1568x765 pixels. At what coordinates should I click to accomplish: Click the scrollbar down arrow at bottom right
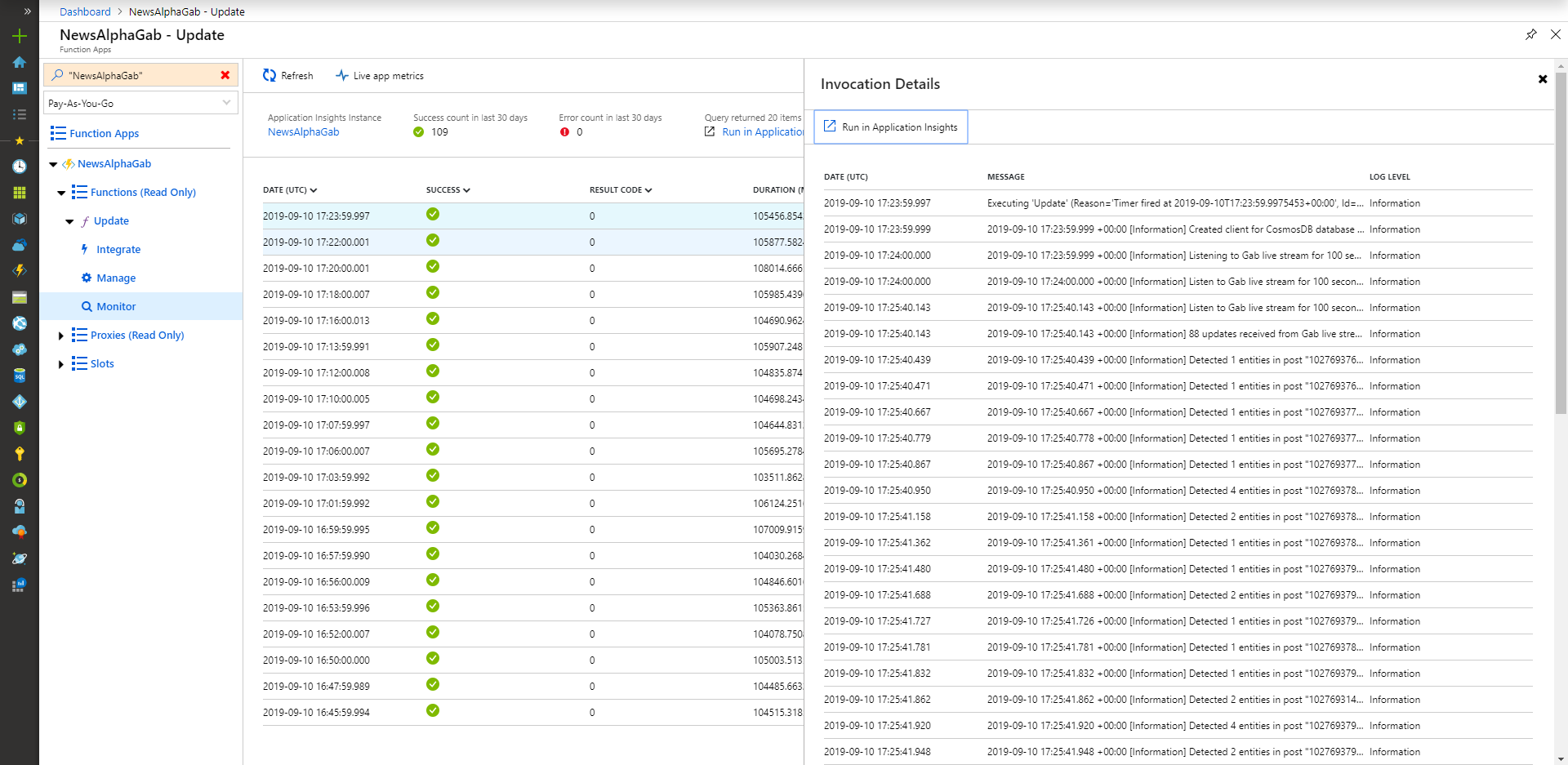point(1561,758)
